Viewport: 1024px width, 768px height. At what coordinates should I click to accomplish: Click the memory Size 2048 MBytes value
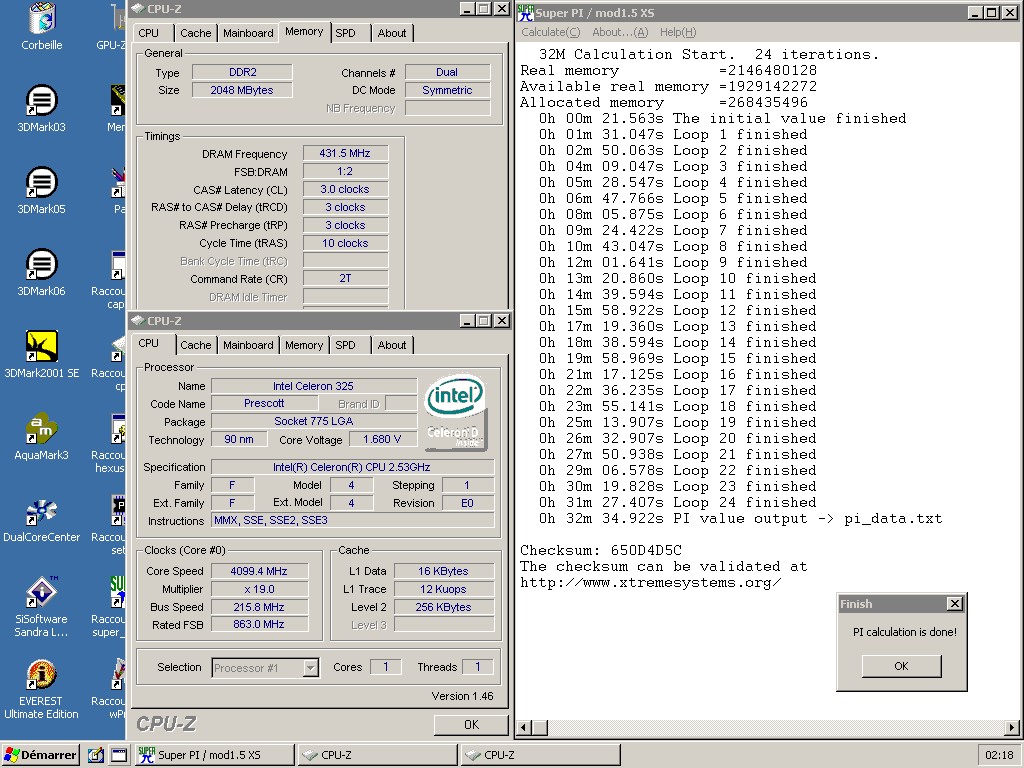coord(242,90)
